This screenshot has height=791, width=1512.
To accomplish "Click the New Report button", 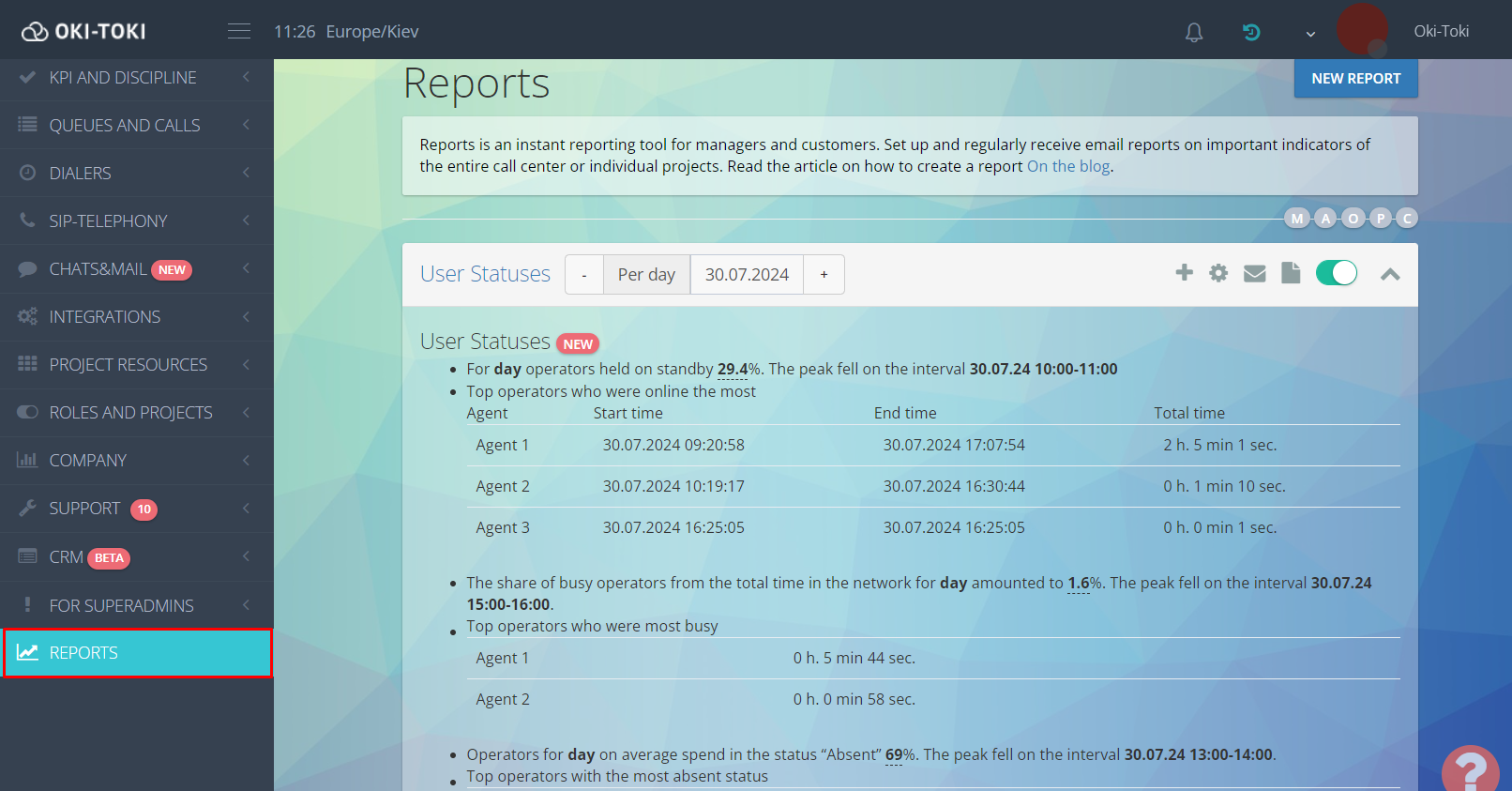I will click(x=1355, y=79).
